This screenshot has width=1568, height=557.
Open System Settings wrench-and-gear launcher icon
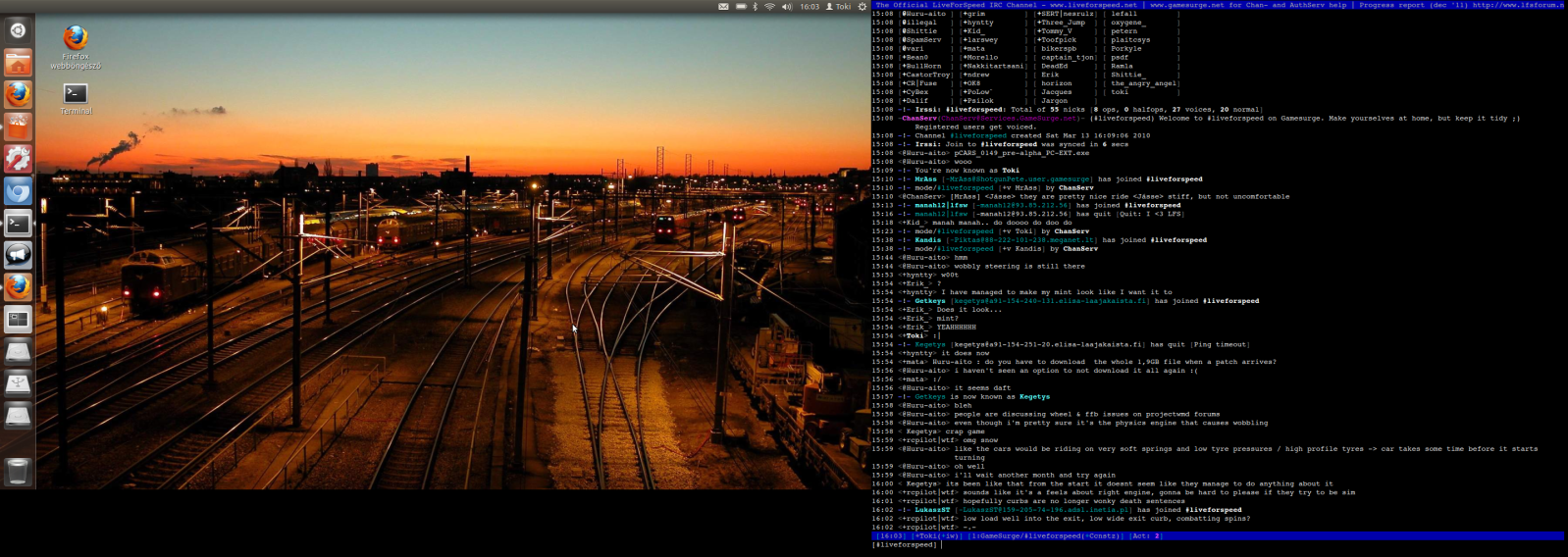18,159
